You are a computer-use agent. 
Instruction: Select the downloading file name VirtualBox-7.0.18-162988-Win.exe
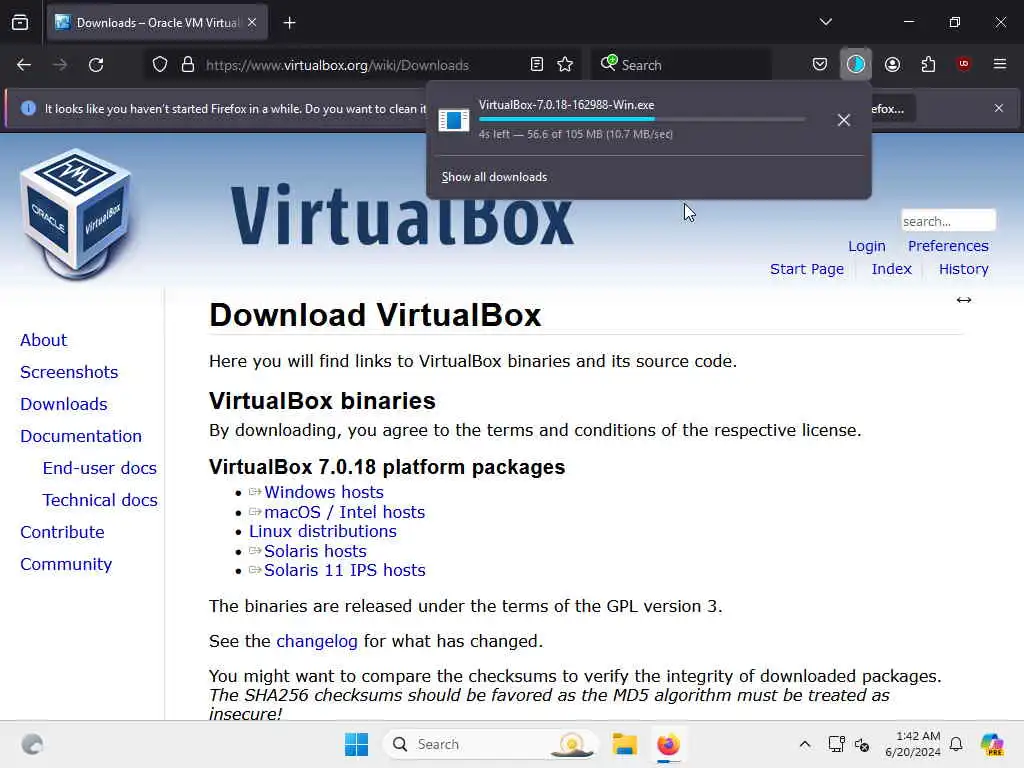click(x=566, y=104)
